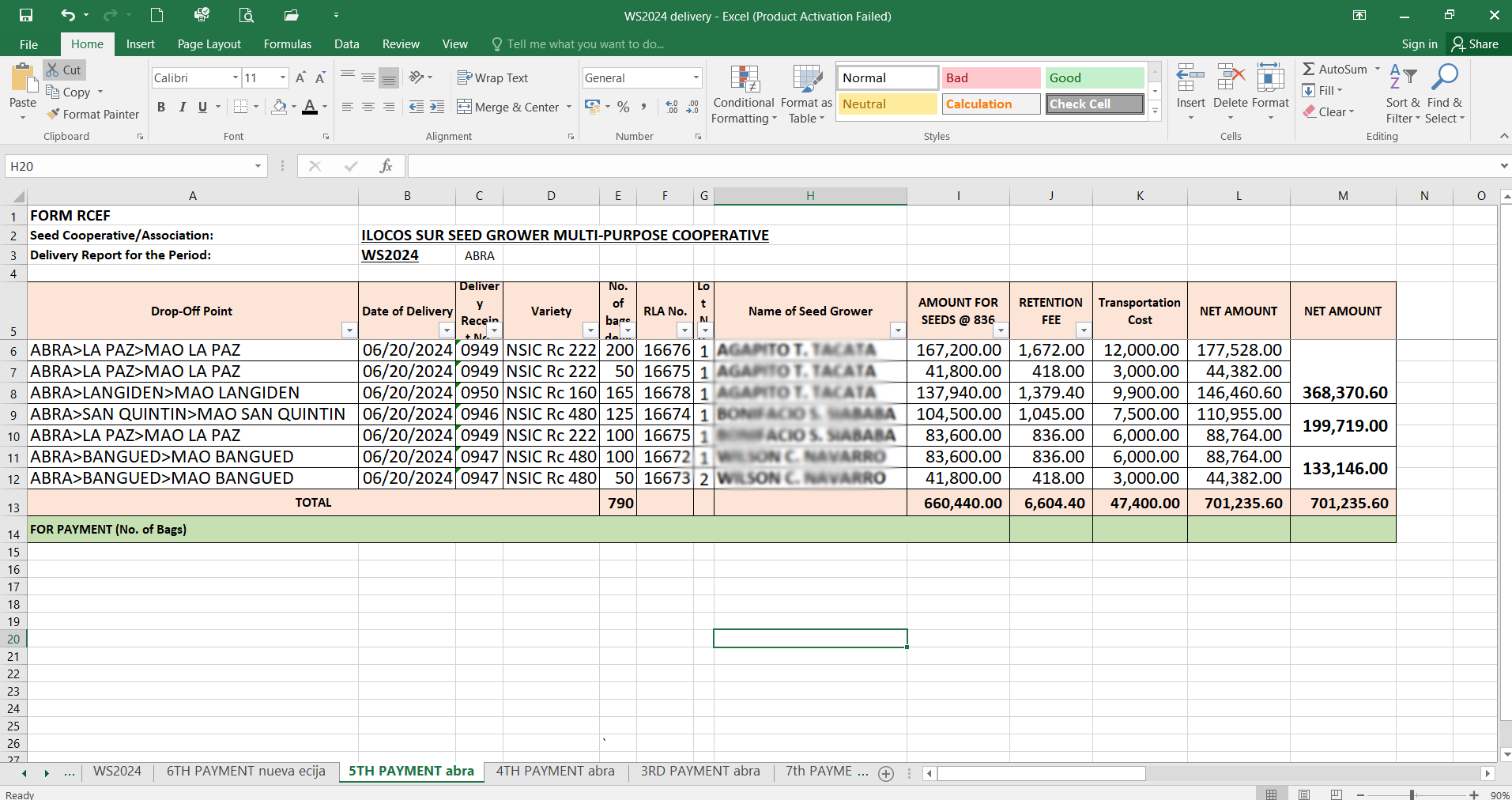The height and width of the screenshot is (800, 1512).
Task: Apply the Good cell style
Action: click(1094, 77)
